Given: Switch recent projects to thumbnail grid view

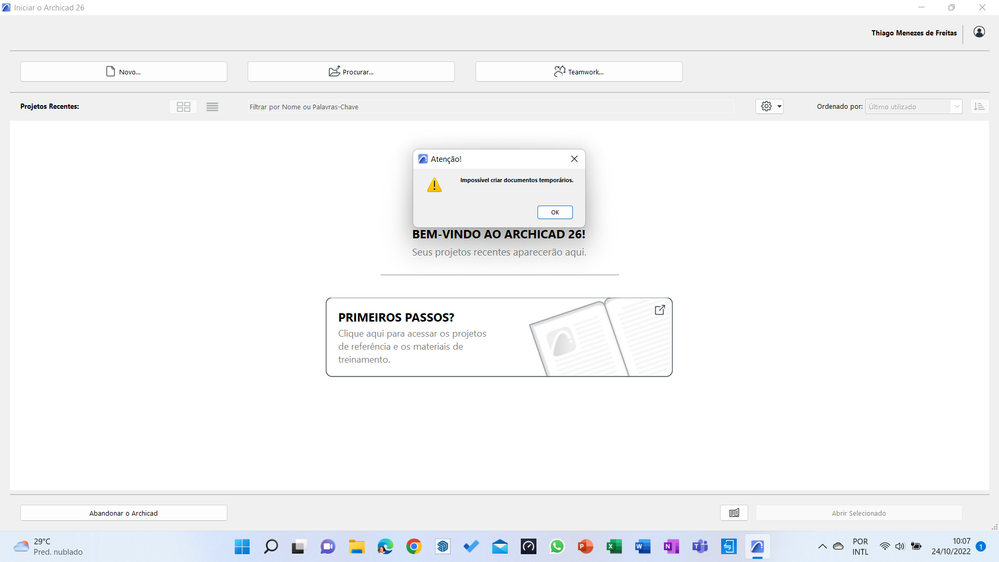Looking at the screenshot, I should [183, 107].
